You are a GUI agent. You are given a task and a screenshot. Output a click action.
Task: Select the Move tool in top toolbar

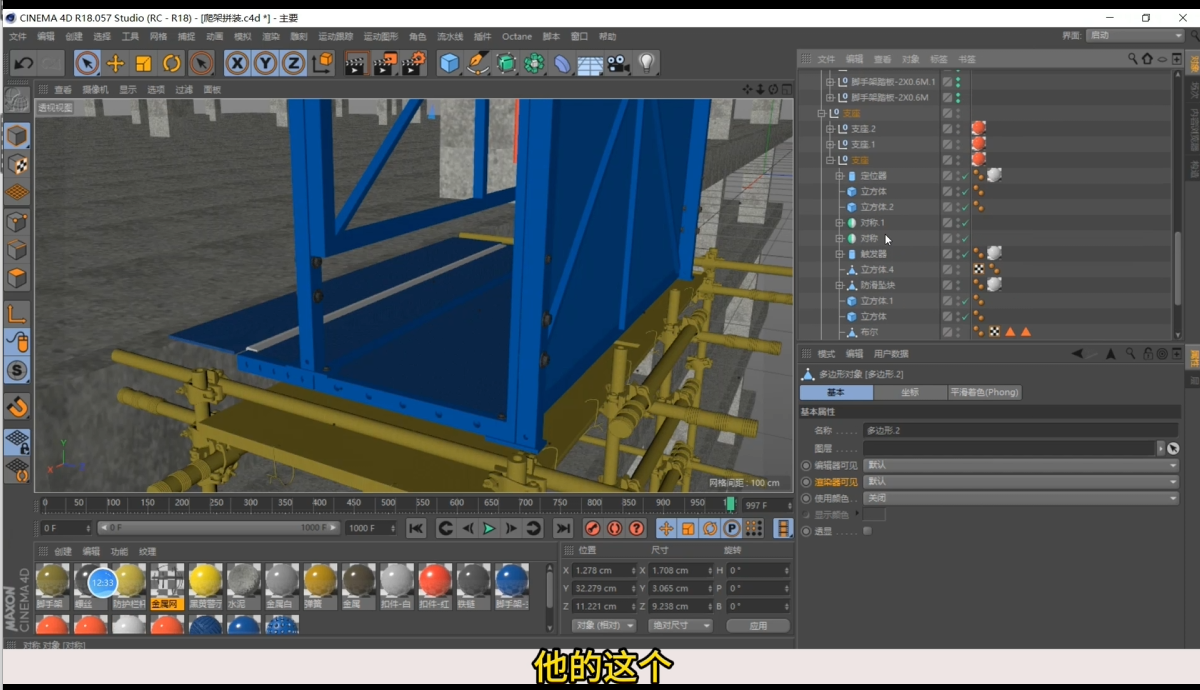[x=115, y=63]
